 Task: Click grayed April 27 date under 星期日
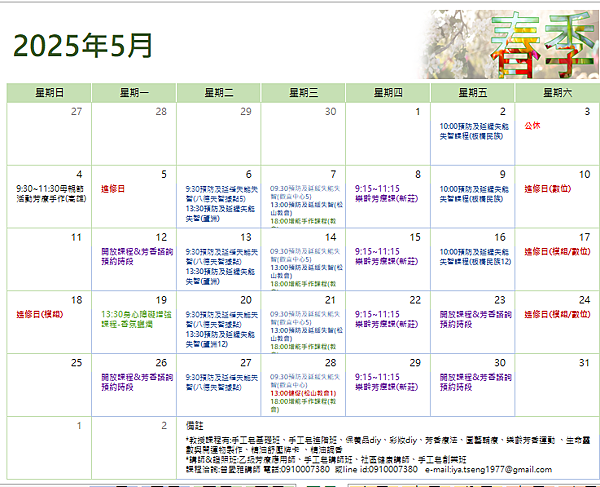77,111
